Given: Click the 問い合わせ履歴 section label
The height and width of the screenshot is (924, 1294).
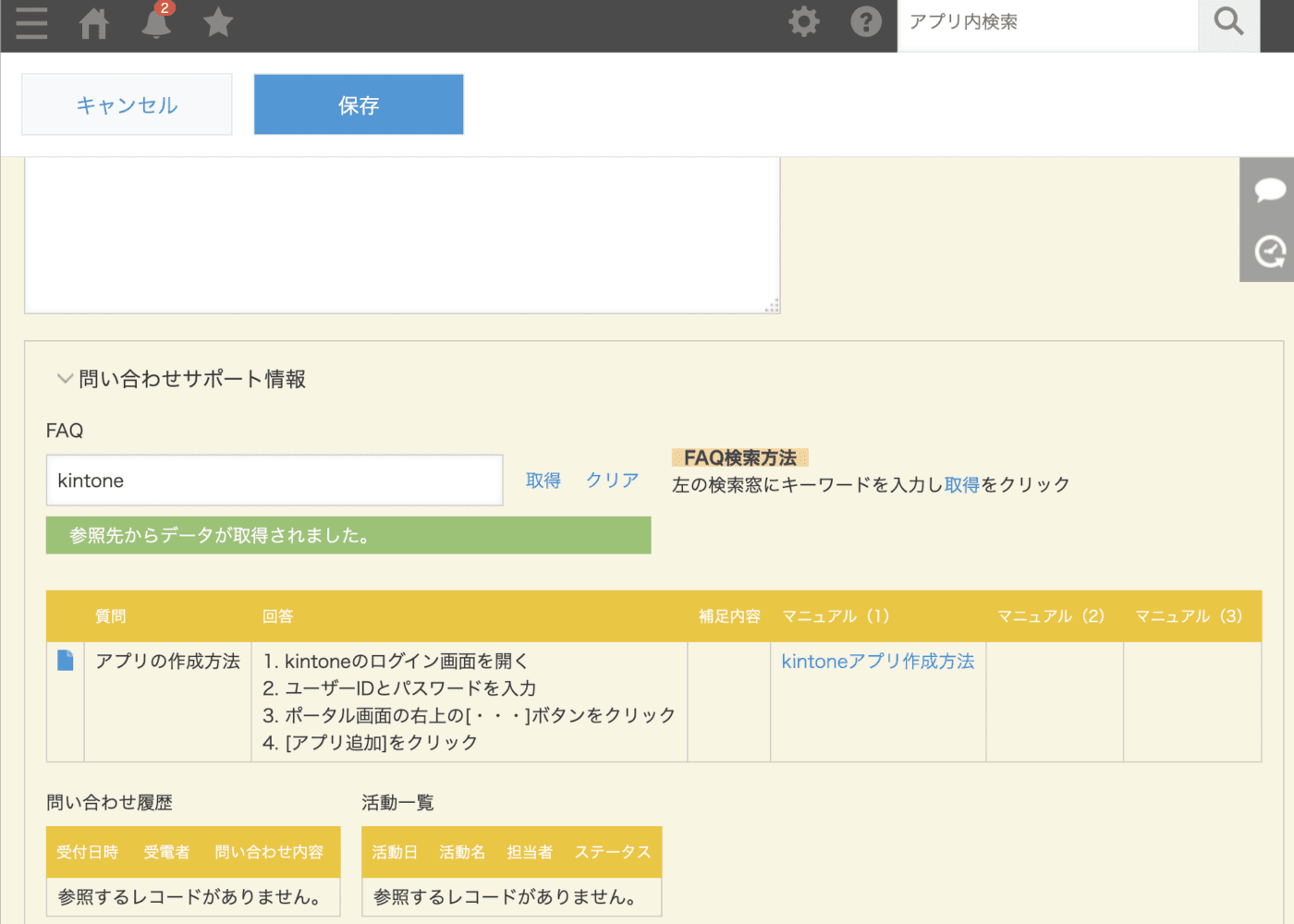Looking at the screenshot, I should (110, 802).
